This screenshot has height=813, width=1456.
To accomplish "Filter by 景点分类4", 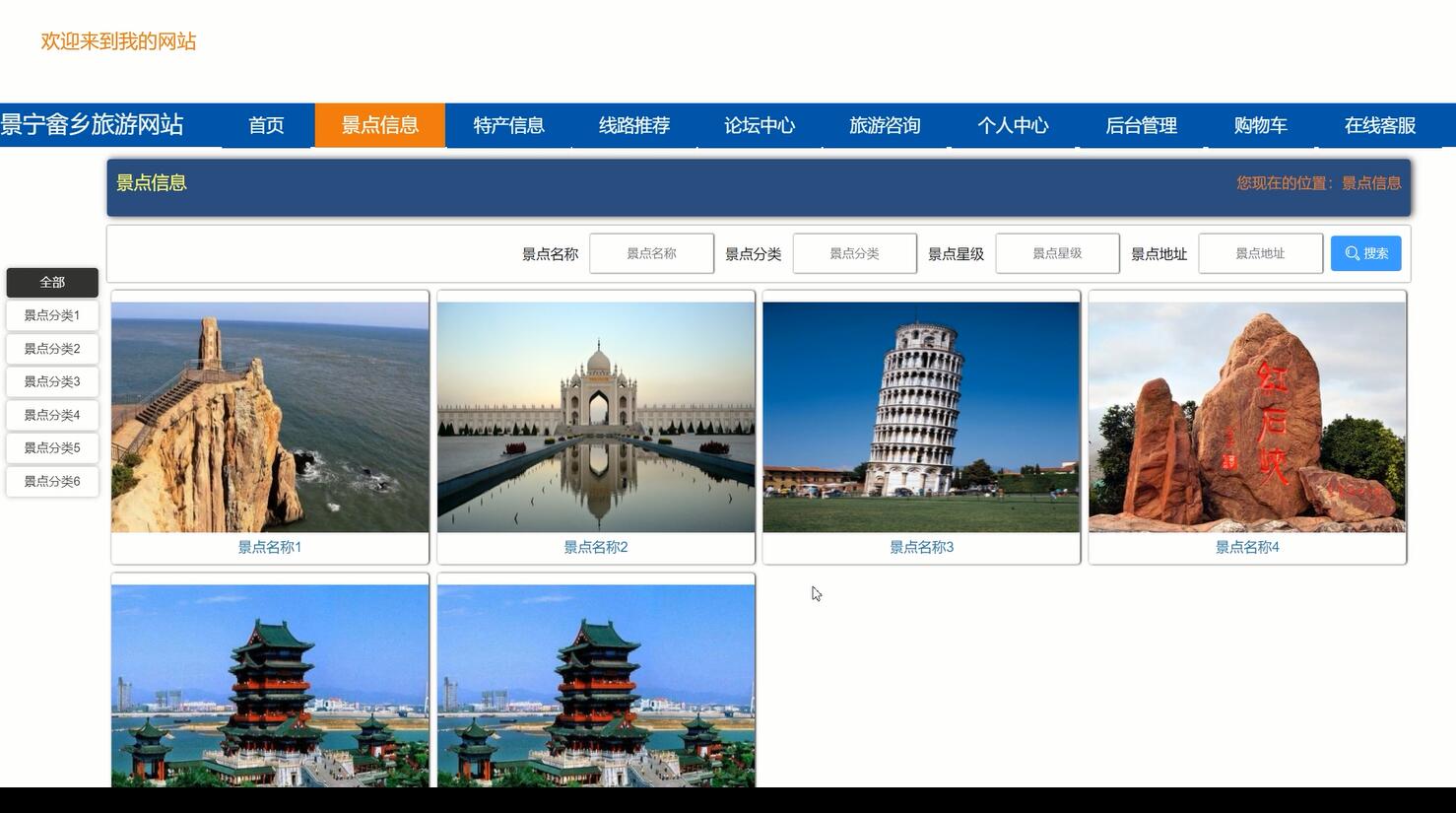I will 52,415.
